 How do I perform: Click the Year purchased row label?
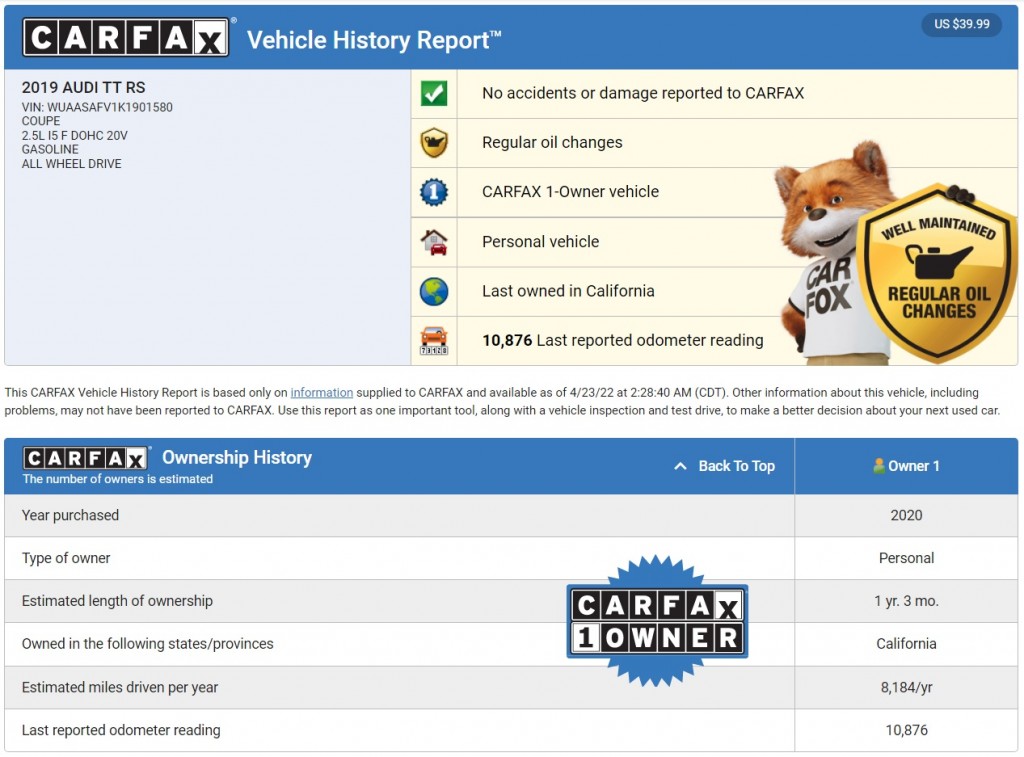pyautogui.click(x=71, y=515)
